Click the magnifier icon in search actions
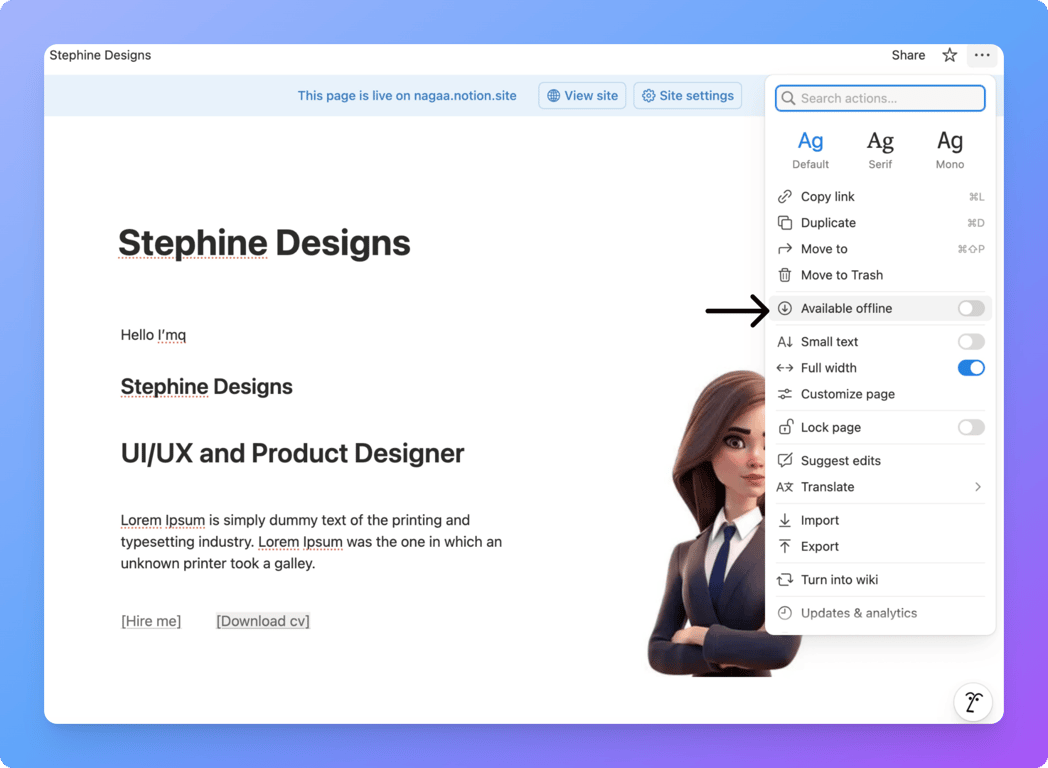Viewport: 1048px width, 768px height. (789, 98)
